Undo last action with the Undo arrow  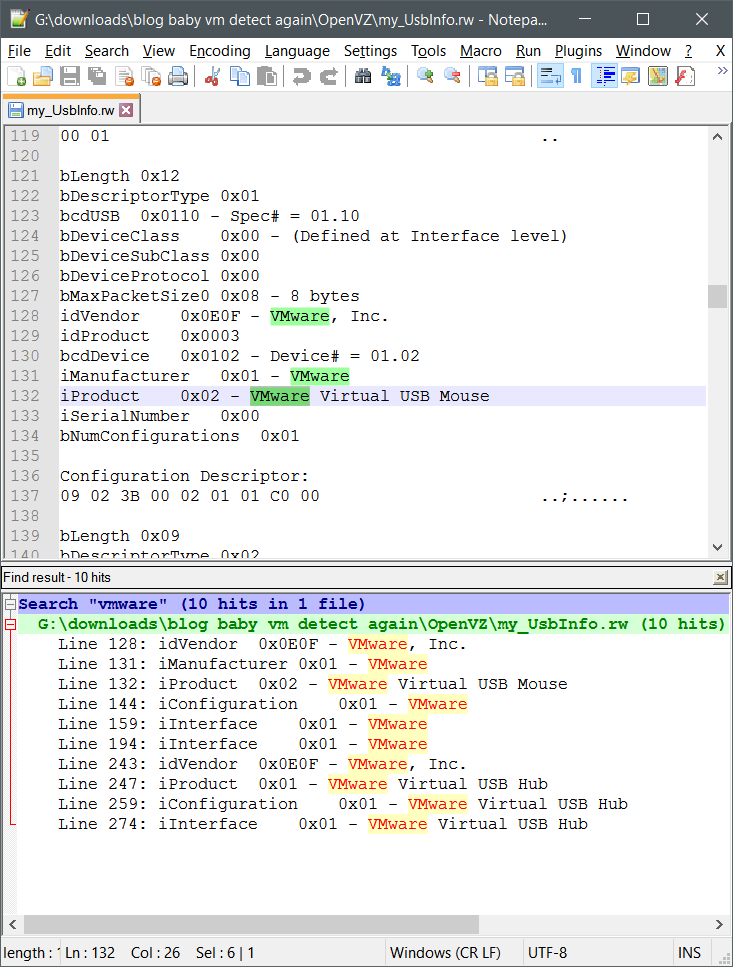(301, 76)
